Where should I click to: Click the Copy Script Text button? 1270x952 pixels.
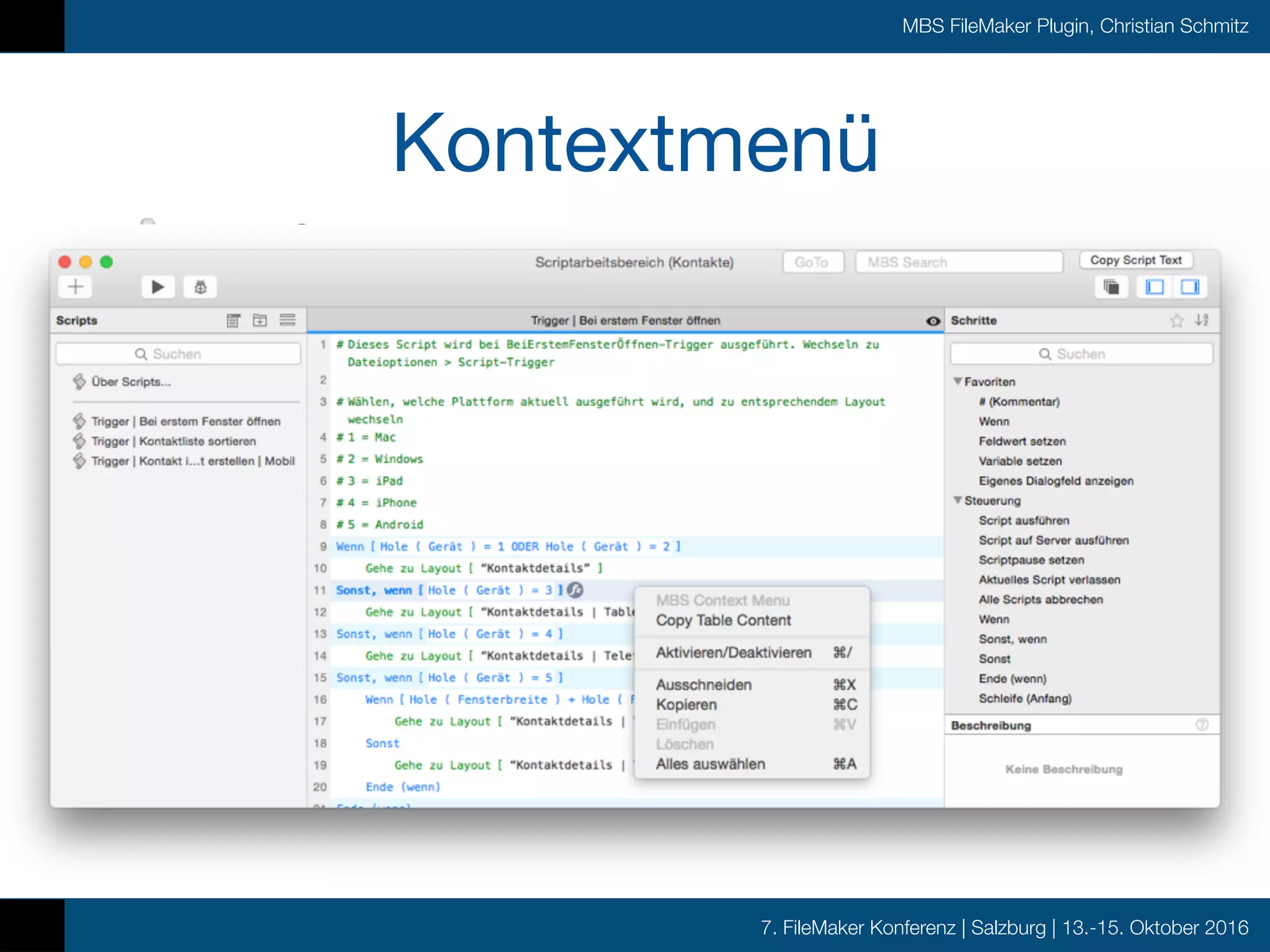coord(1136,260)
